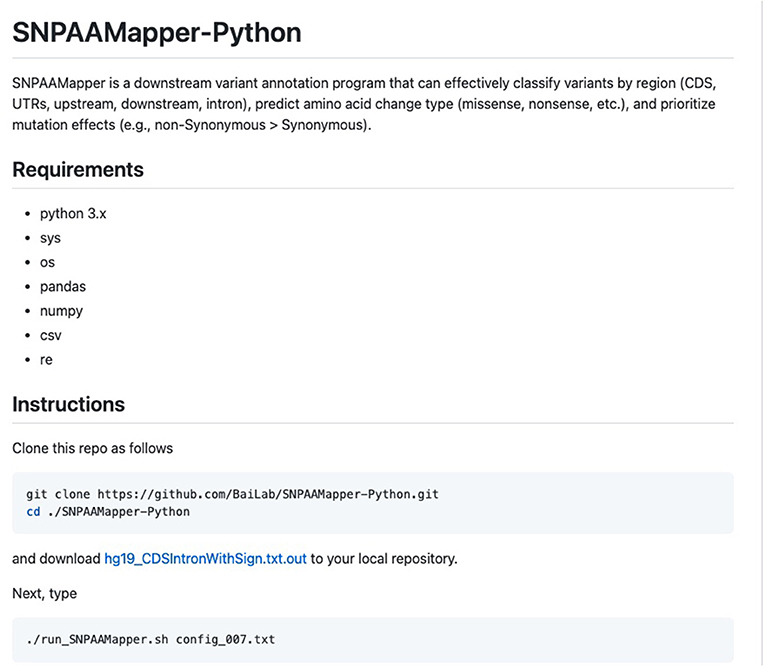Click config_007.txt in the run command

[225, 639]
